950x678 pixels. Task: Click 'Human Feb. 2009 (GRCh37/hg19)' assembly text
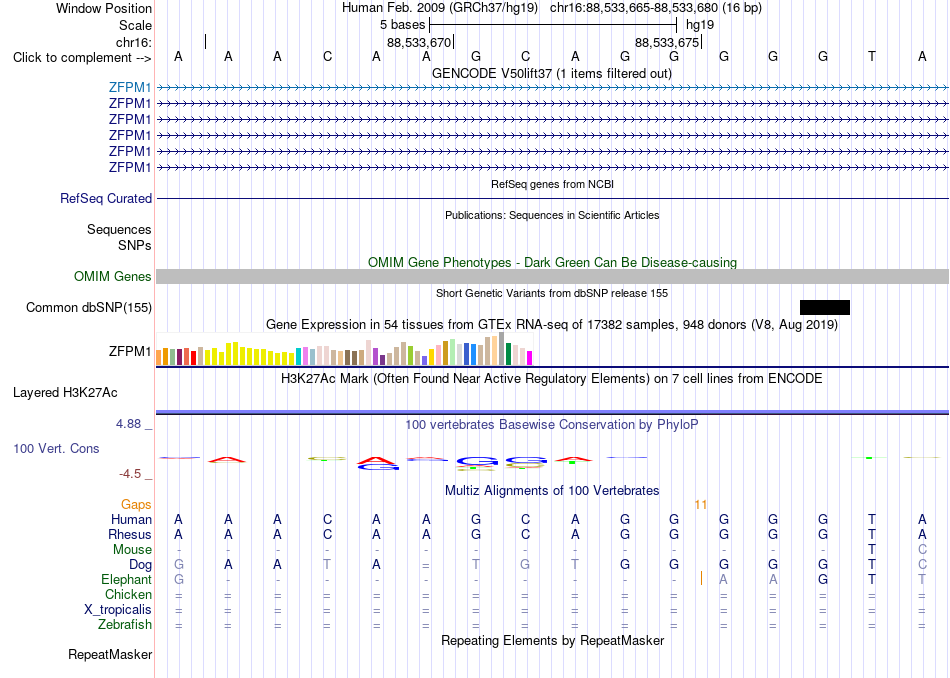point(440,8)
